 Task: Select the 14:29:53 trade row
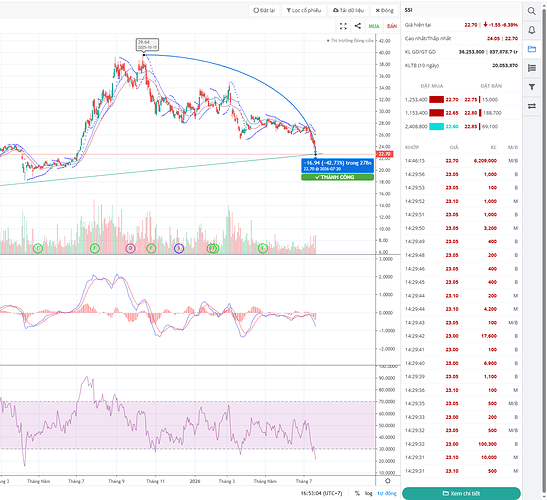(x=461, y=188)
